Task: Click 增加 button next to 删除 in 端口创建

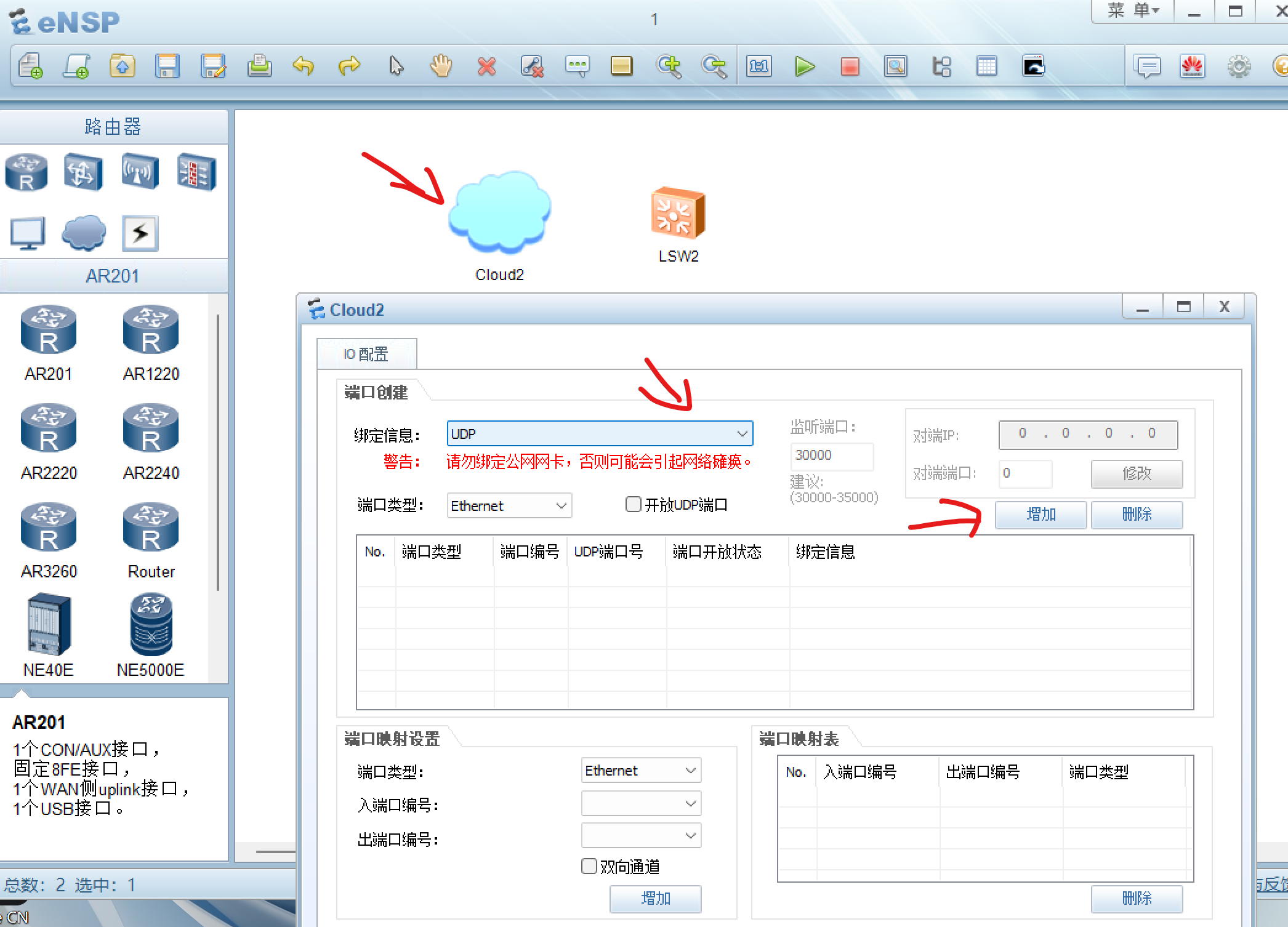Action: pos(1040,514)
